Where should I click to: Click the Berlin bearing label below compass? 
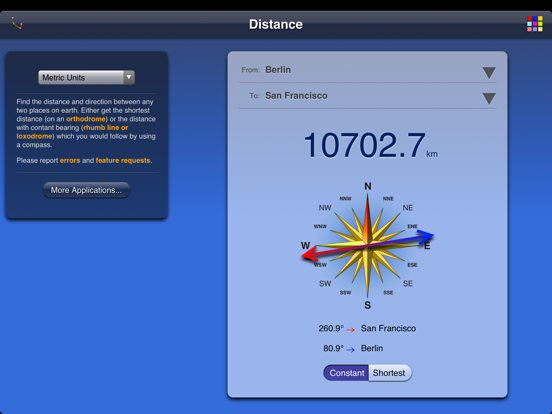(x=372, y=348)
